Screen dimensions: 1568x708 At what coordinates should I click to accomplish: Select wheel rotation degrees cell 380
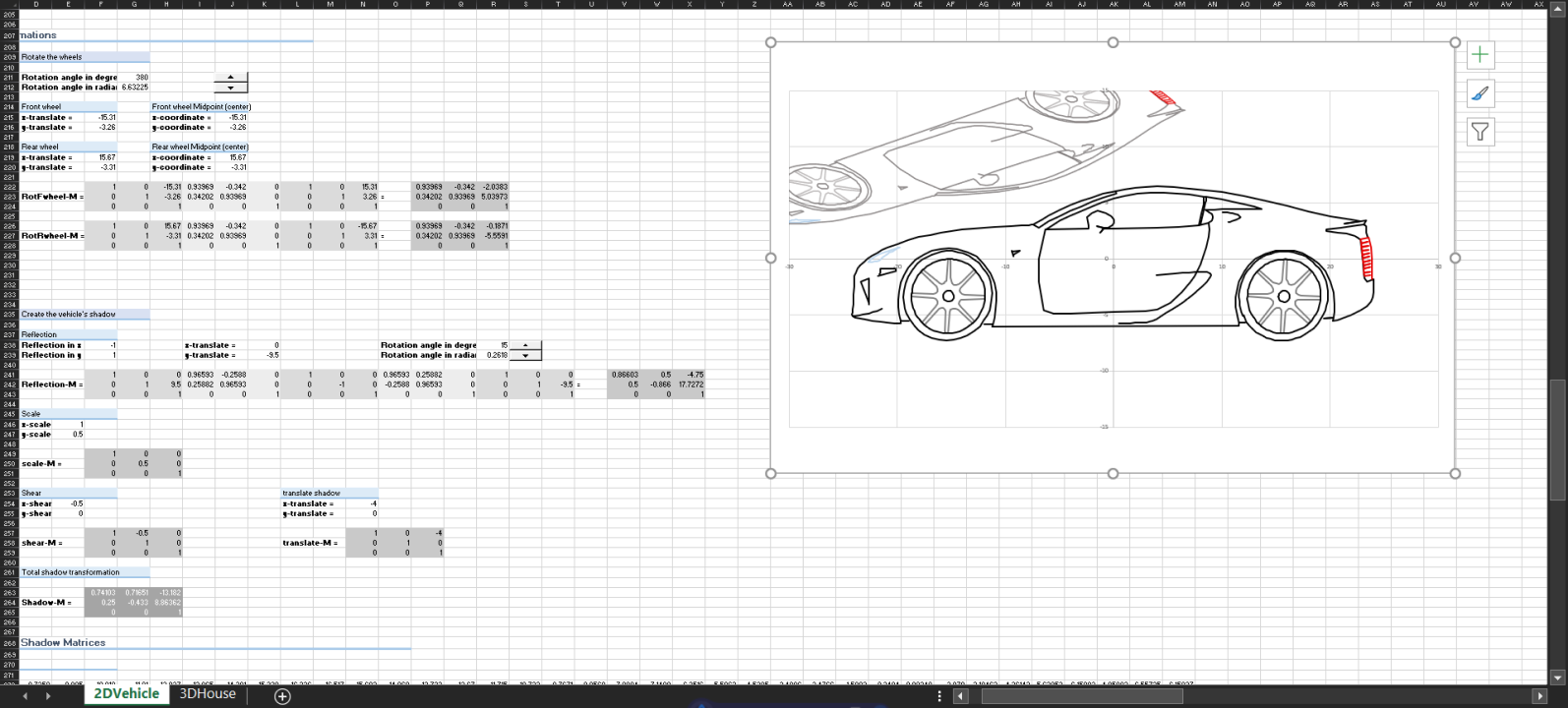[x=134, y=77]
